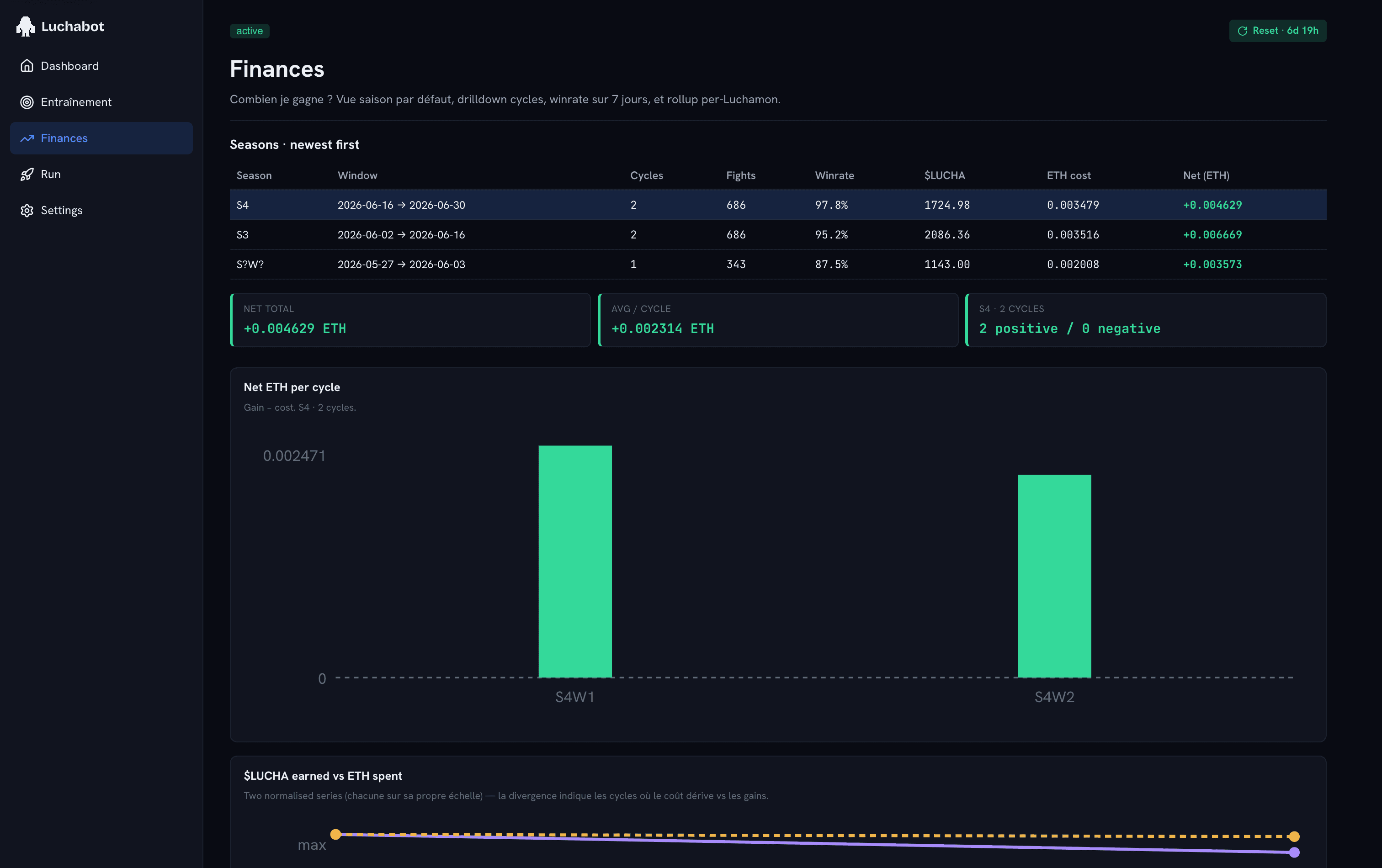1382x868 pixels.
Task: Click the Settings gear icon
Action: pyautogui.click(x=27, y=211)
